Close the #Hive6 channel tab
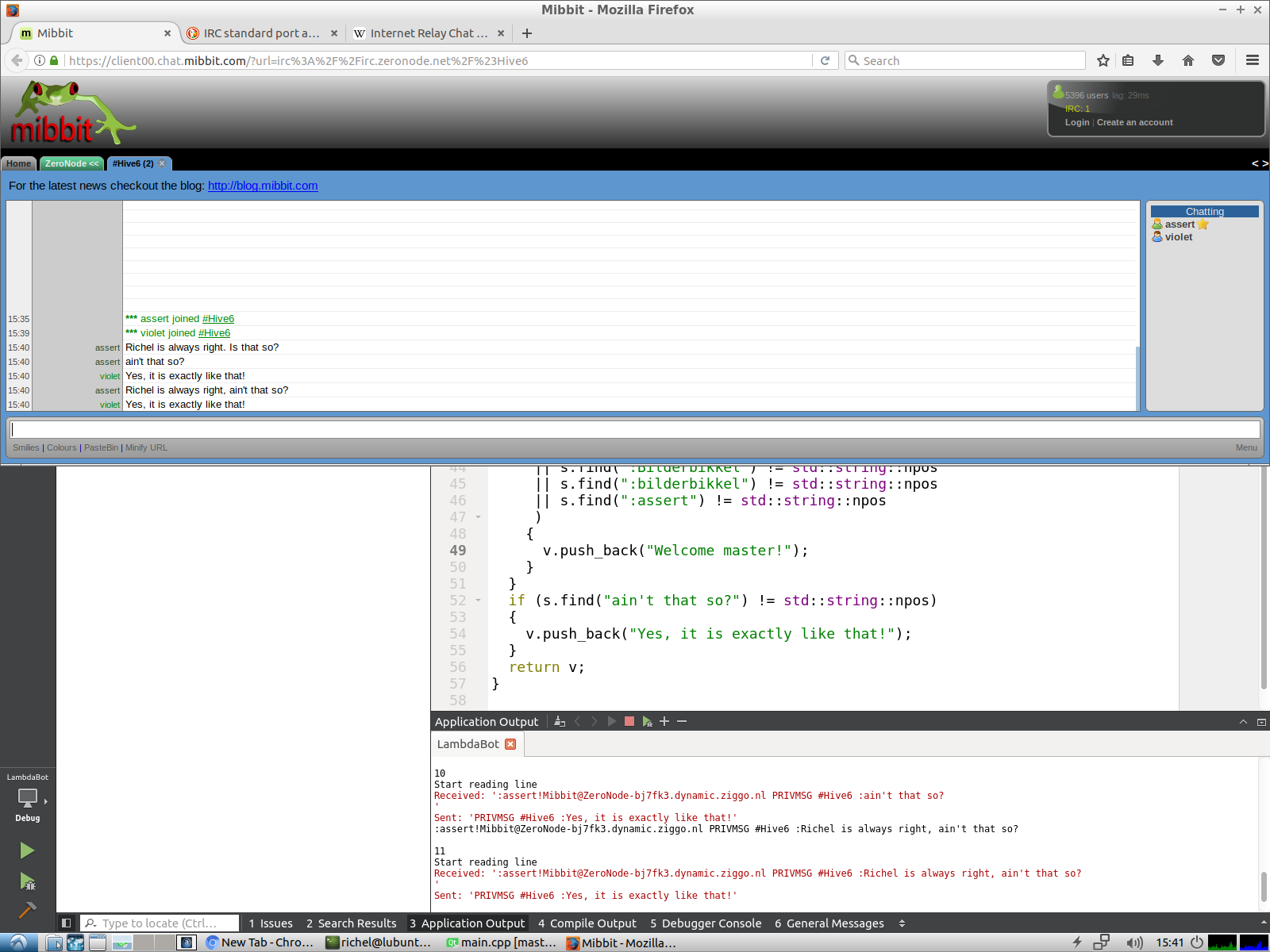 click(162, 163)
